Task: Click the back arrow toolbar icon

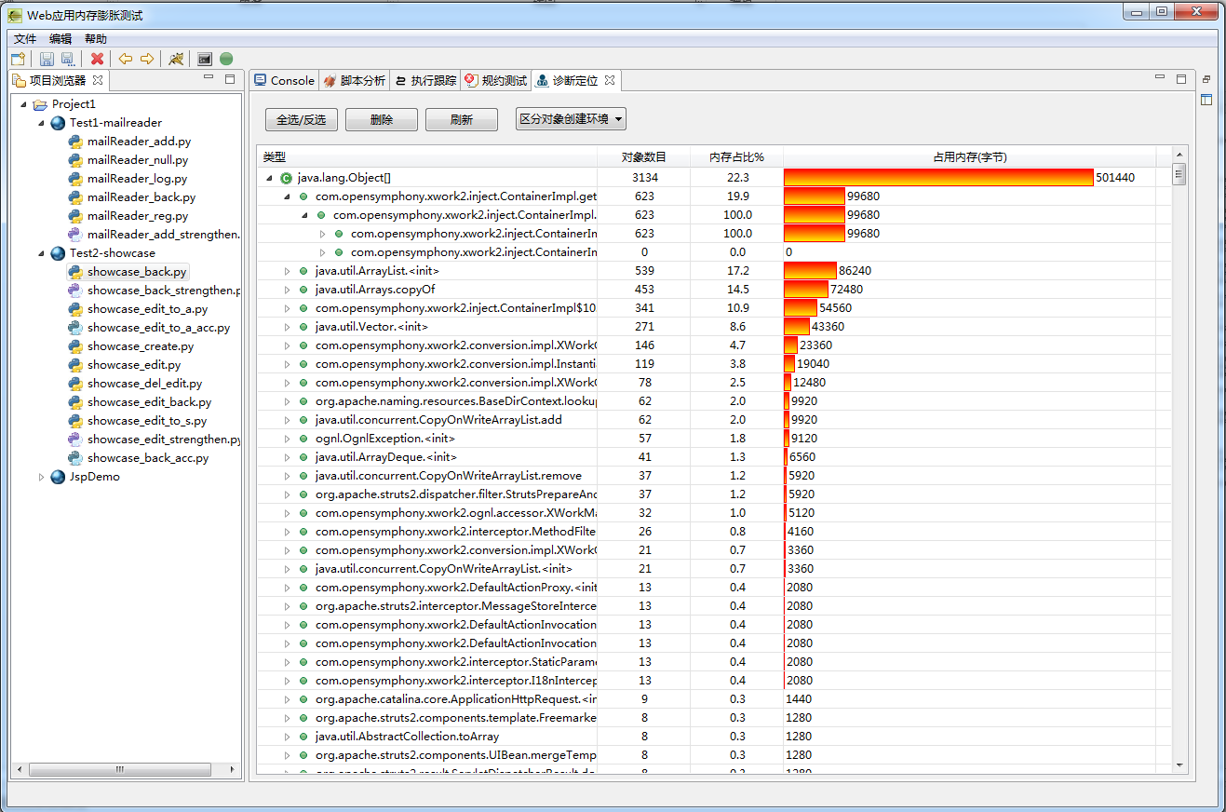Action: [125, 60]
